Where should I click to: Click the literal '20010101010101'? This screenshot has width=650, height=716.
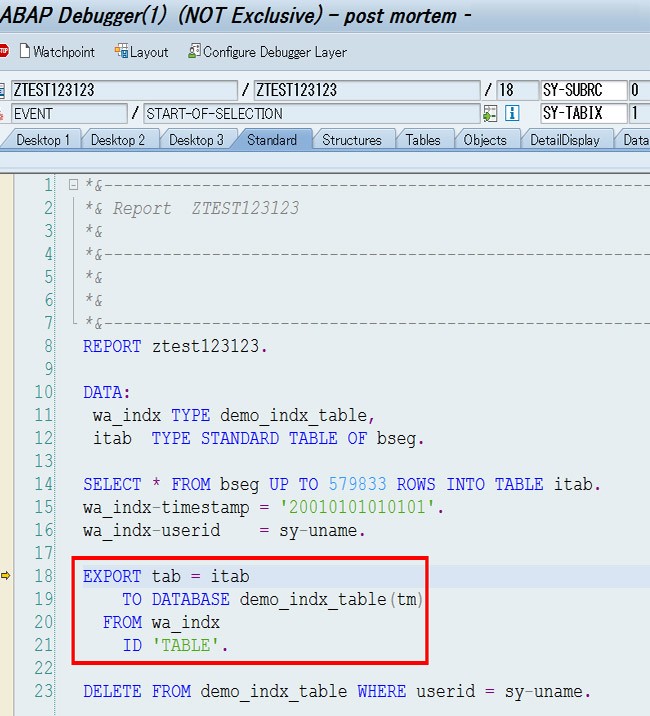pos(357,507)
